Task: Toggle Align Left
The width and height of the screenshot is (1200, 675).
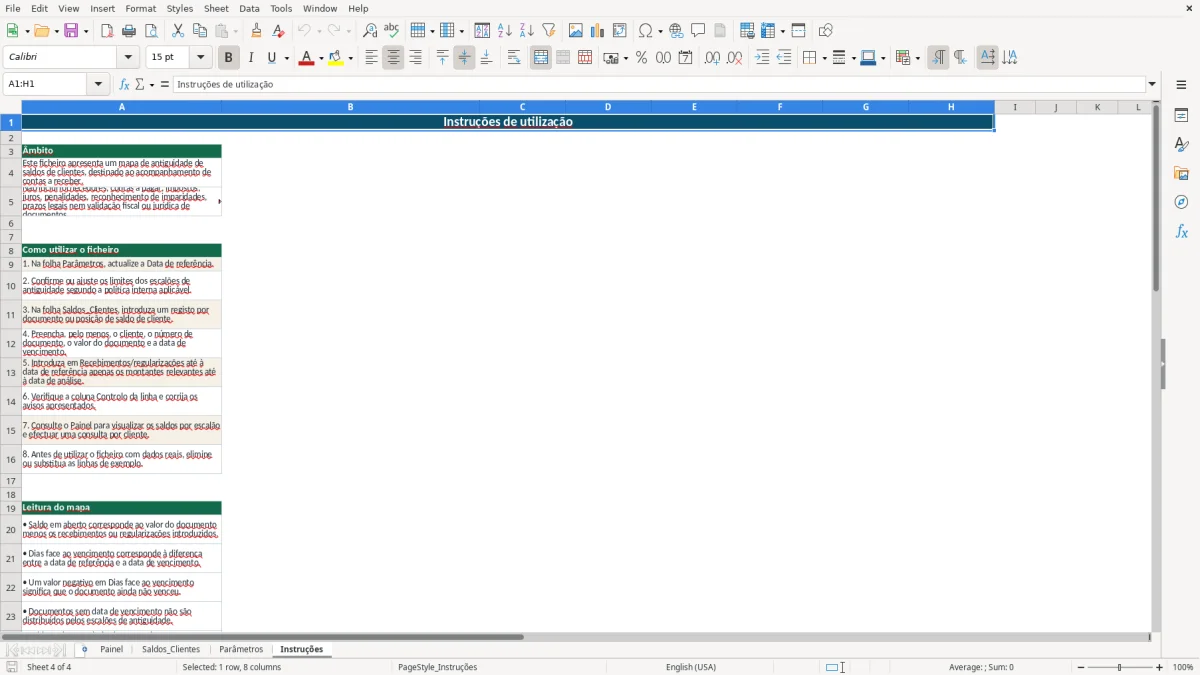Action: click(371, 58)
